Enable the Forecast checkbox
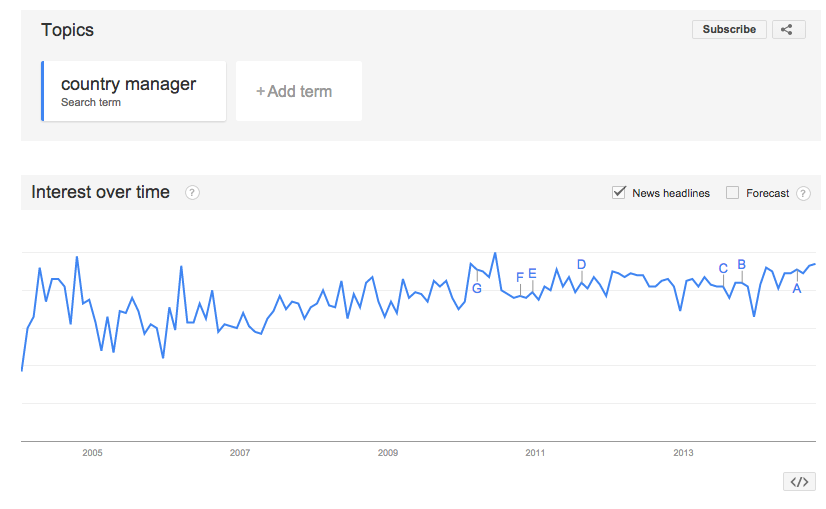The height and width of the screenshot is (509, 826). [x=732, y=193]
